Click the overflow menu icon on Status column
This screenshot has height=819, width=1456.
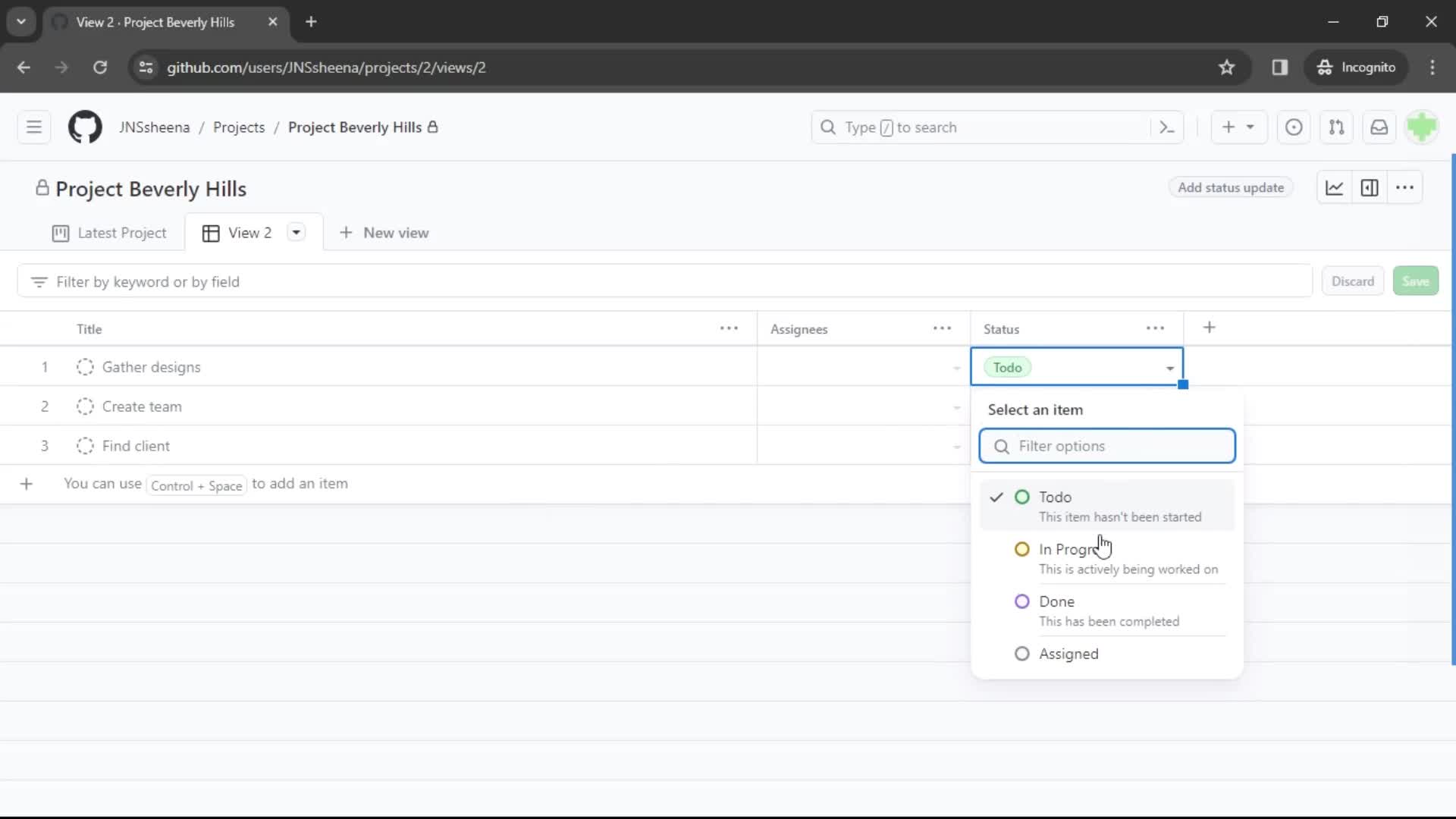coord(1156,328)
